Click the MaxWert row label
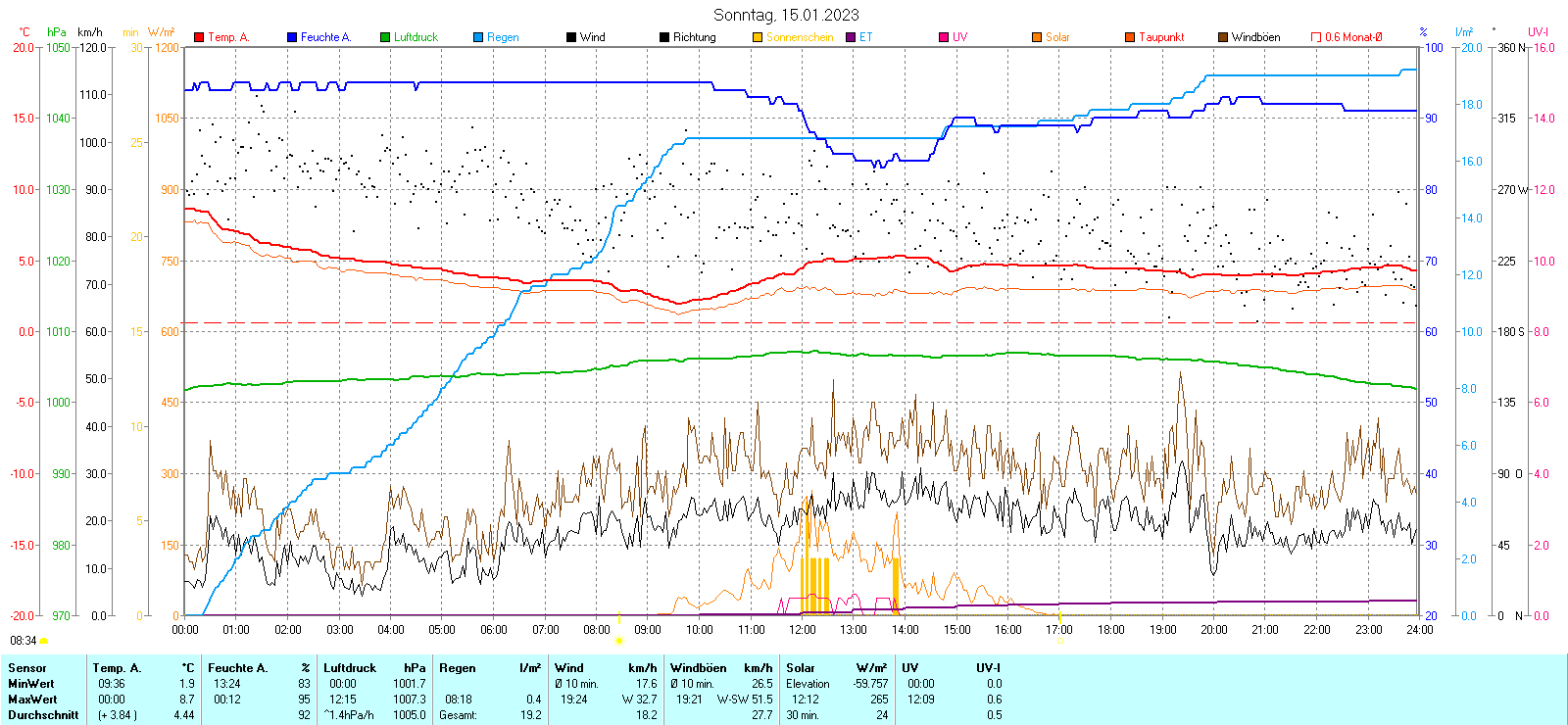This screenshot has width=1568, height=725. (x=32, y=700)
